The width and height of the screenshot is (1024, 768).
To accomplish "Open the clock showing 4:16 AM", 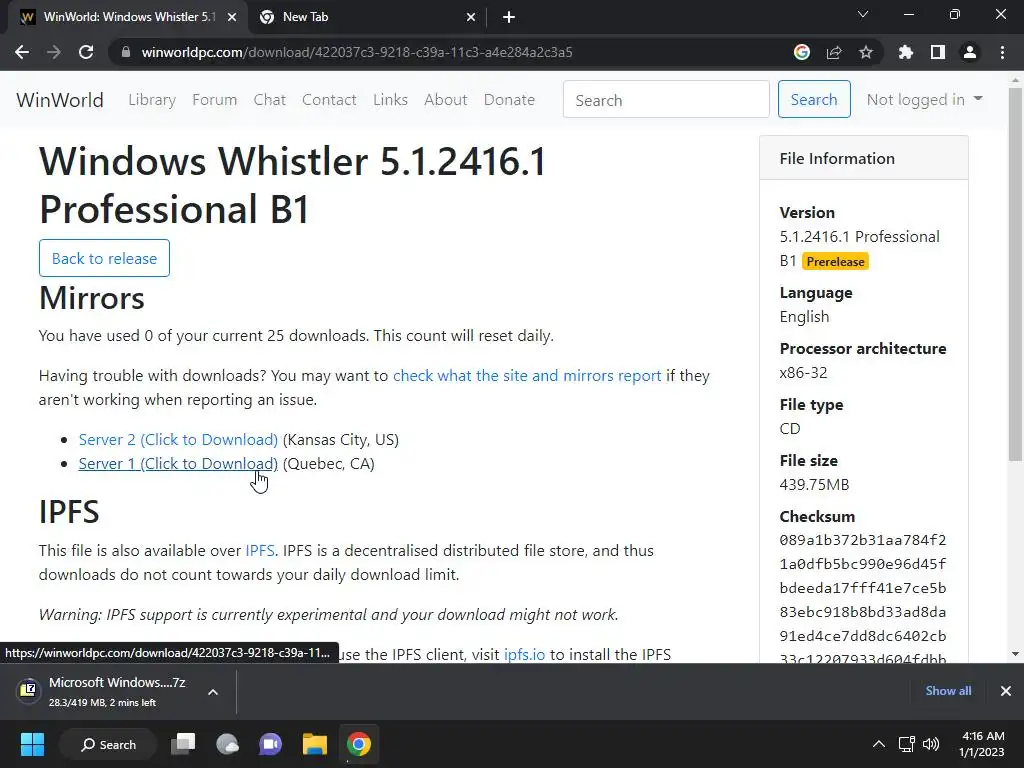I will 982,744.
